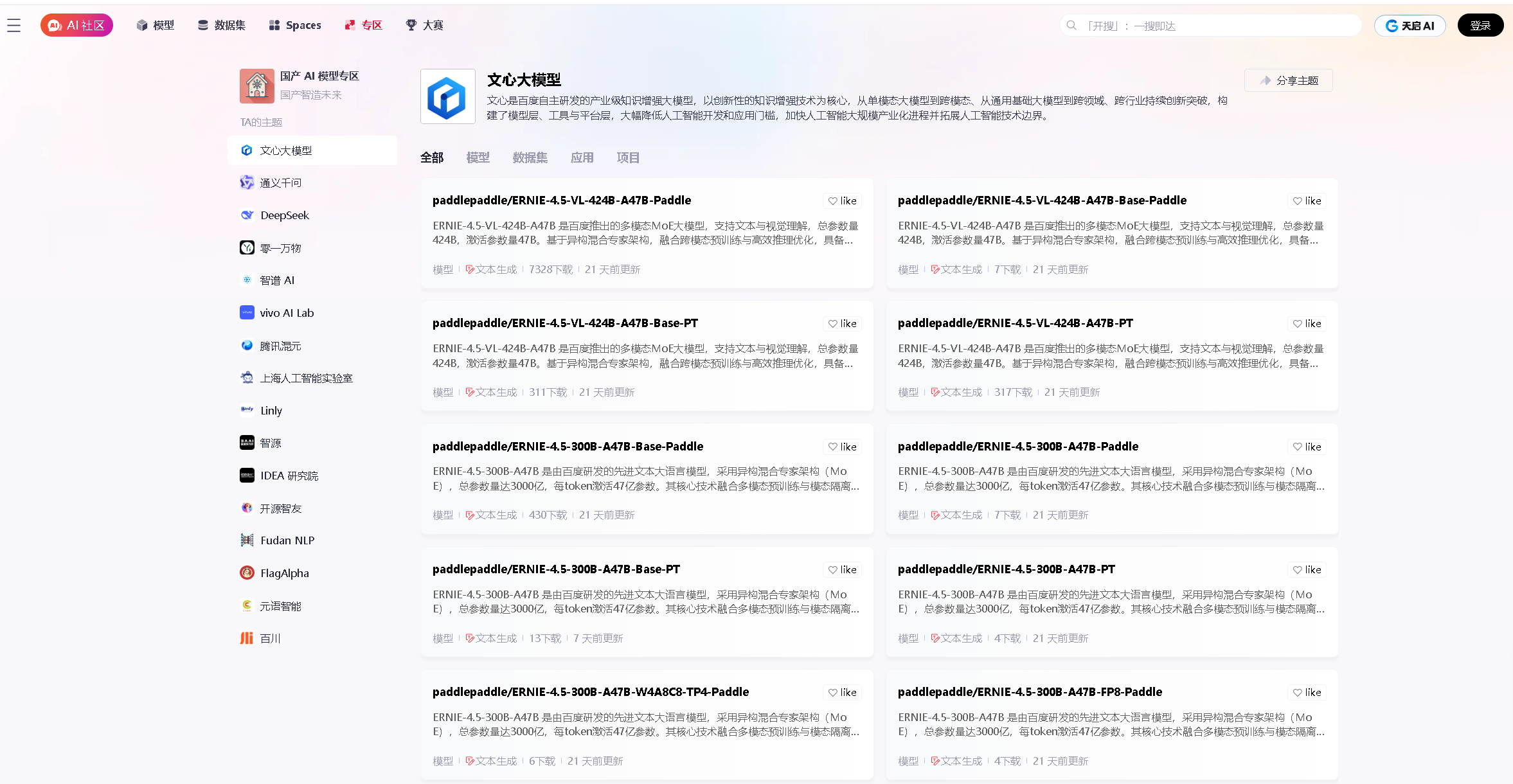Select 零一万物 icon in sidebar

click(x=247, y=247)
